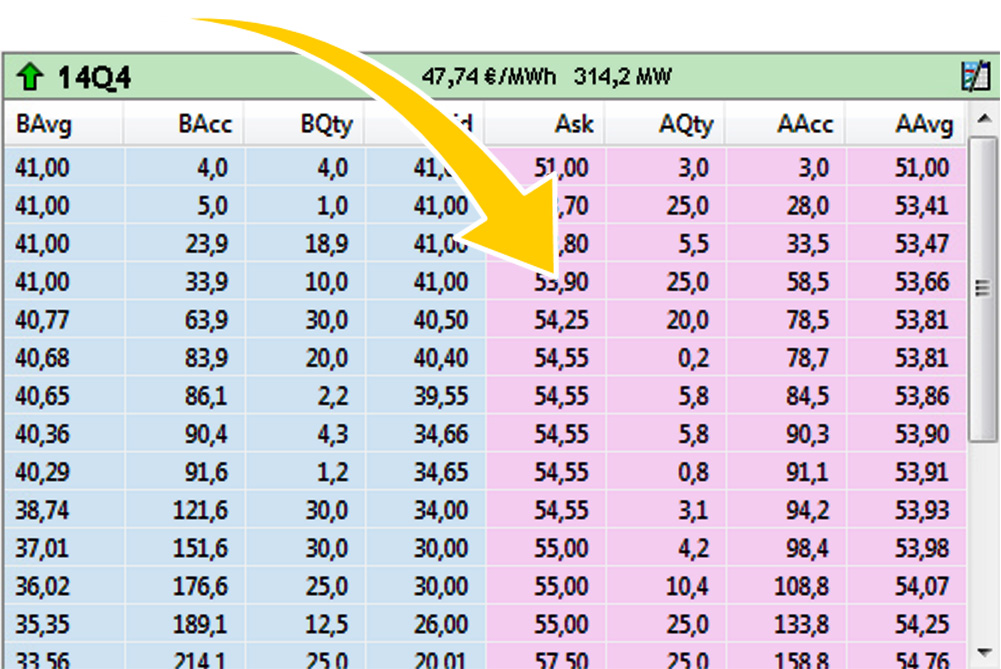
Task: Sort by the AAvg column header
Action: (924, 124)
